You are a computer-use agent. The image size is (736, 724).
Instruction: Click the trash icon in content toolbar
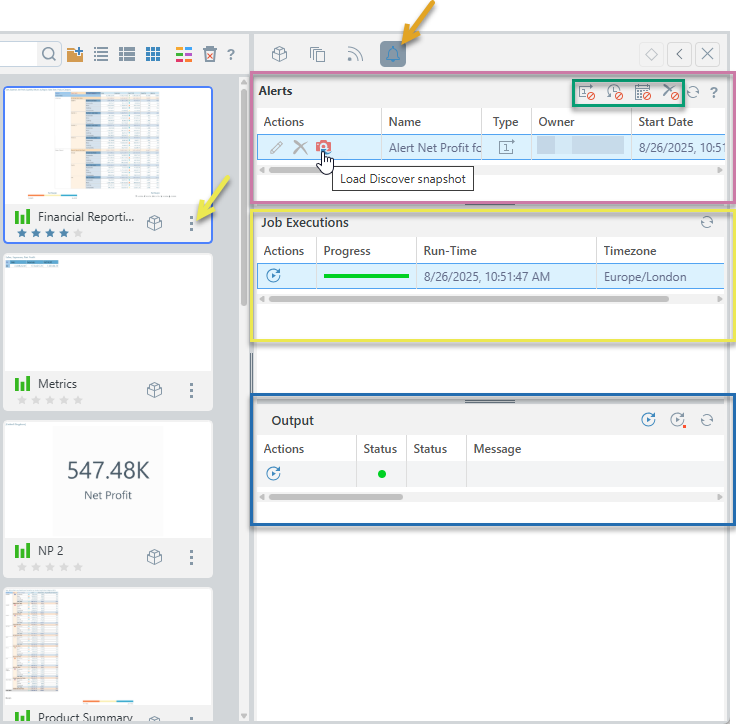[x=209, y=54]
